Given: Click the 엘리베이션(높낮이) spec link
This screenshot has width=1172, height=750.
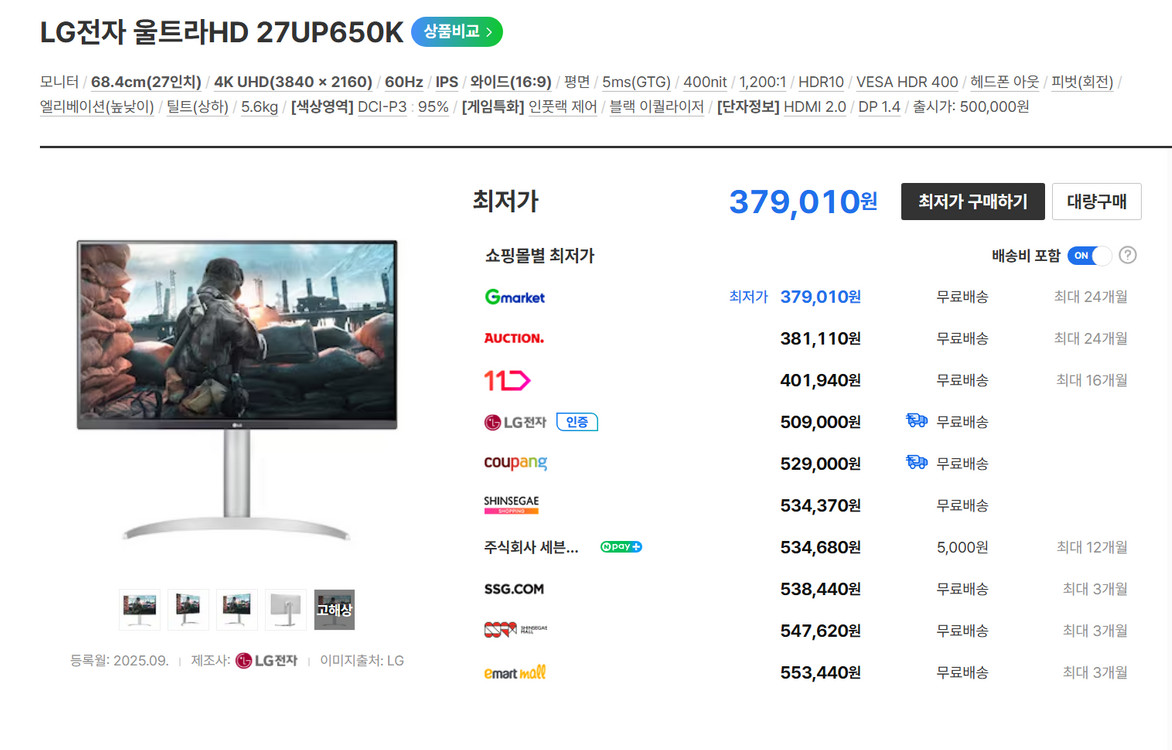Looking at the screenshot, I should (x=96, y=107).
